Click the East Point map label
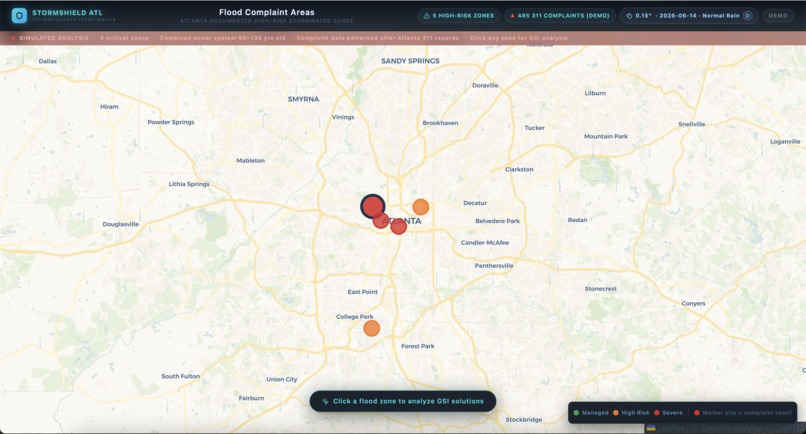 [362, 292]
